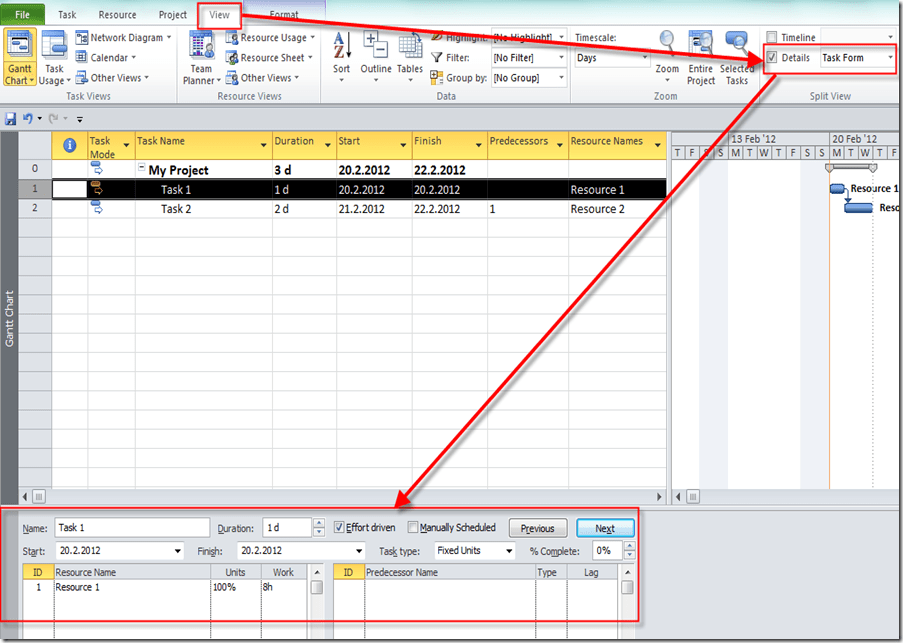This screenshot has width=903, height=643.
Task: Click the Name field containing Task 1
Action: coord(131,528)
